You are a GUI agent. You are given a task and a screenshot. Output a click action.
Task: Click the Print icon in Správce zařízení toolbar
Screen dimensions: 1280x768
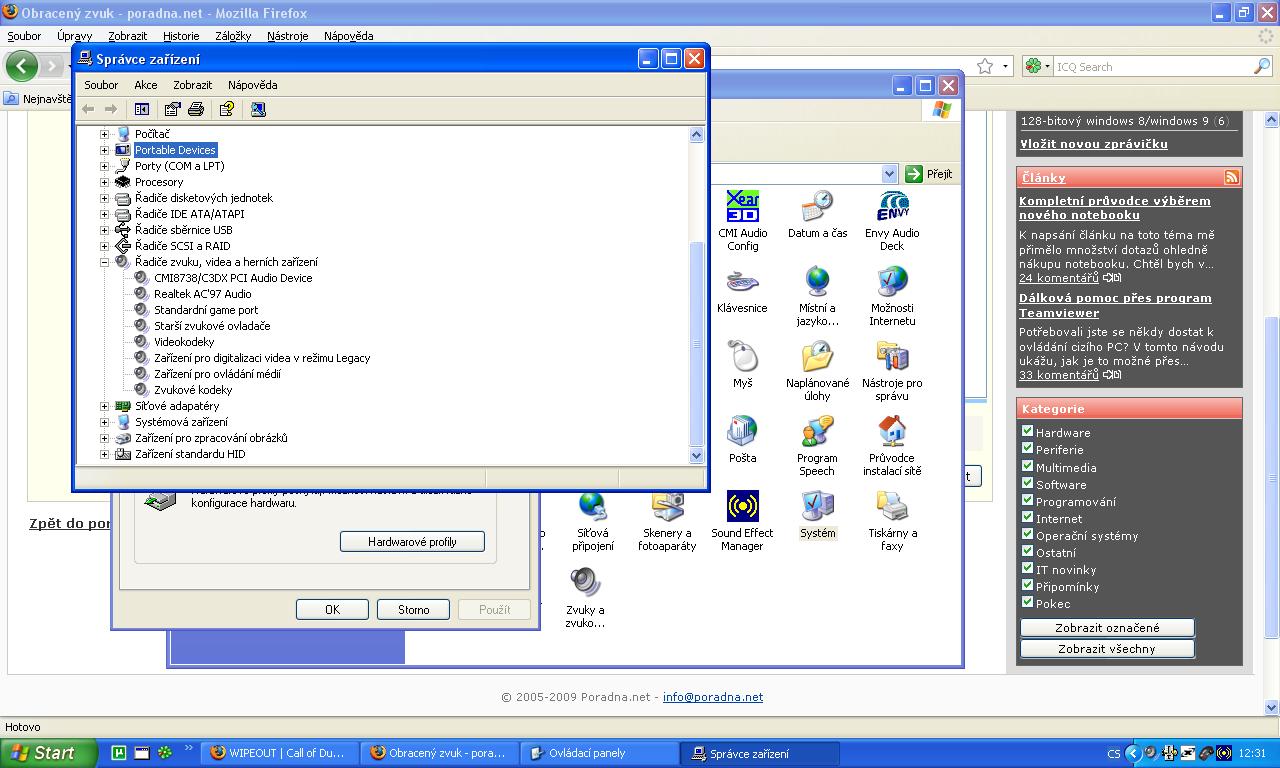196,109
